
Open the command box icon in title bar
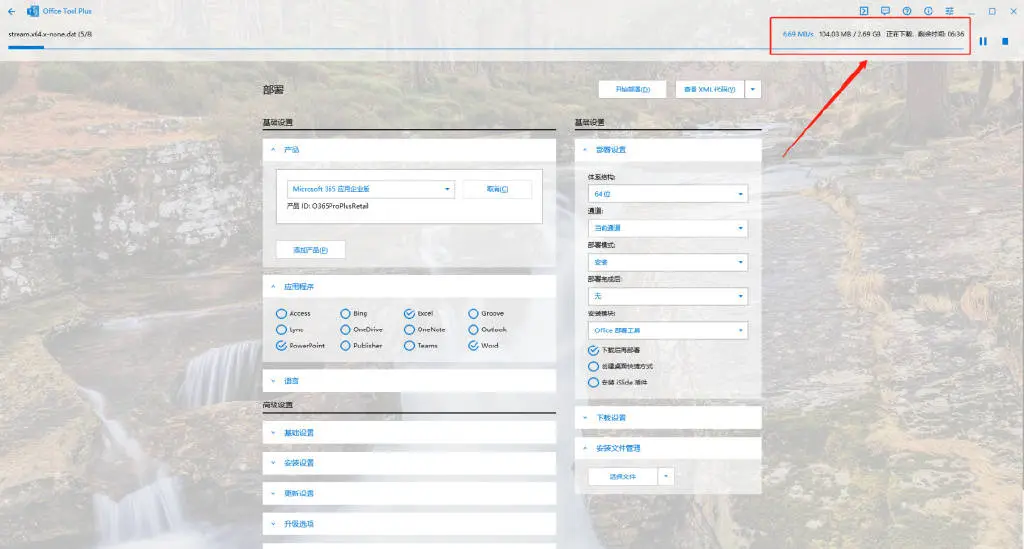(x=863, y=11)
